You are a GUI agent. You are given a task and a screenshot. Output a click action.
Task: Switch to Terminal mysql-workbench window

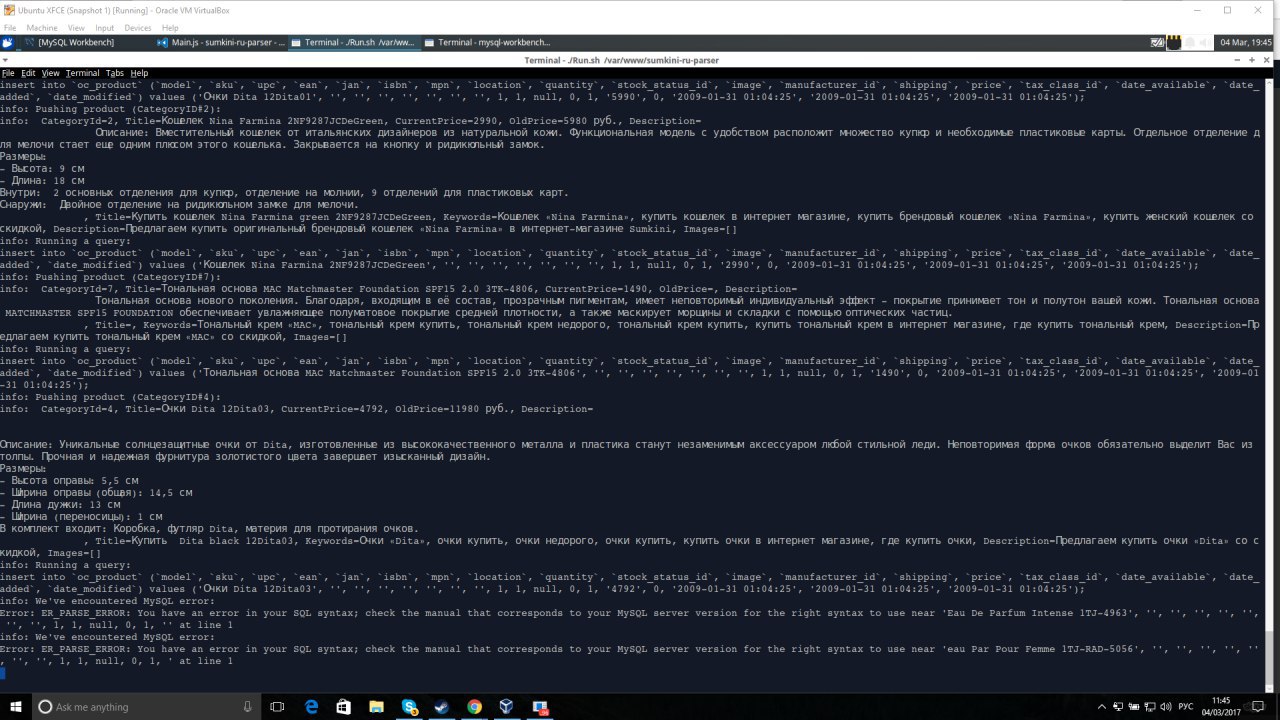[486, 43]
